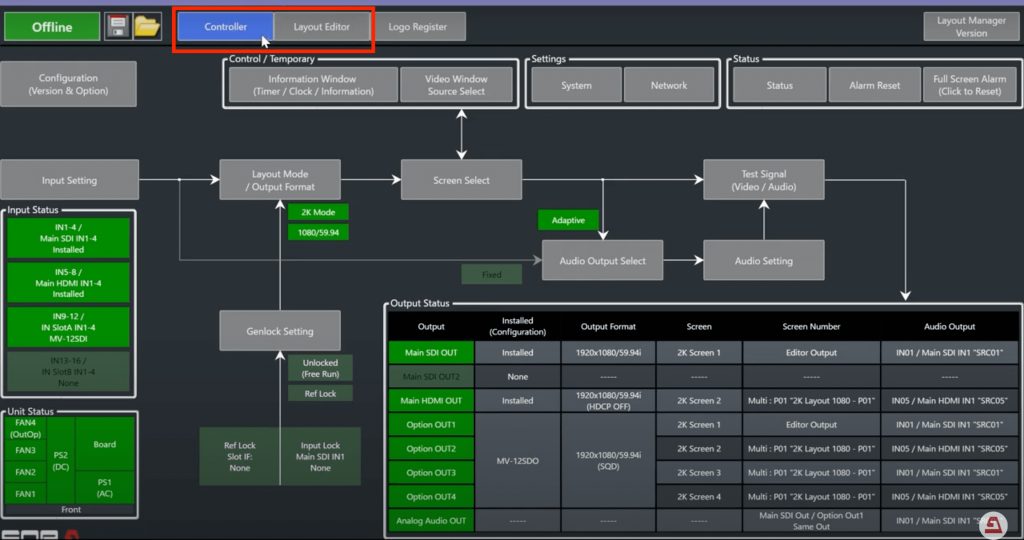
Task: Open Layout Mode / Output Format
Action: [x=281, y=180]
